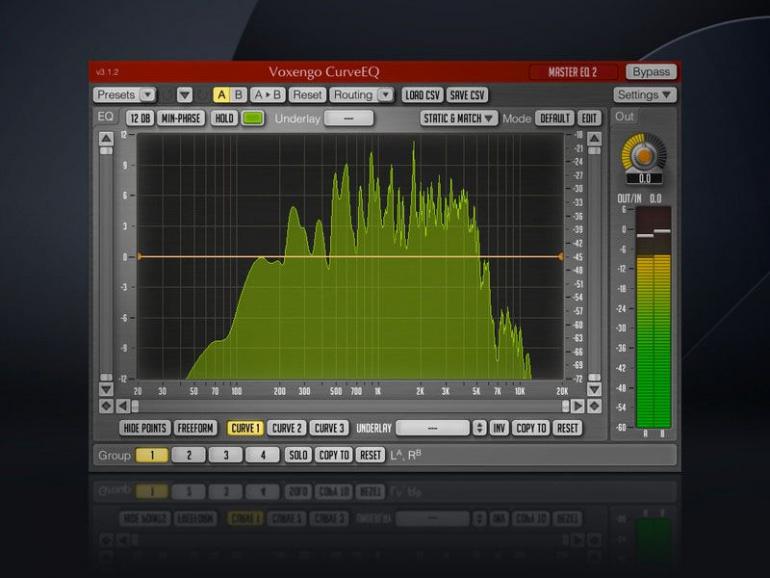
Task: Copy state A to B
Action: click(x=268, y=95)
